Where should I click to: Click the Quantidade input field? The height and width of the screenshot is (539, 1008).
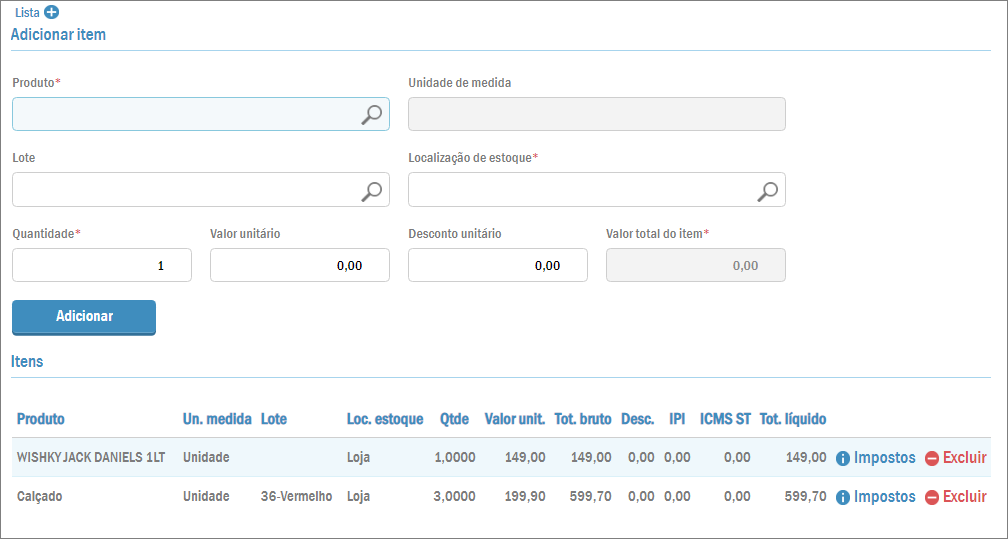(101, 266)
